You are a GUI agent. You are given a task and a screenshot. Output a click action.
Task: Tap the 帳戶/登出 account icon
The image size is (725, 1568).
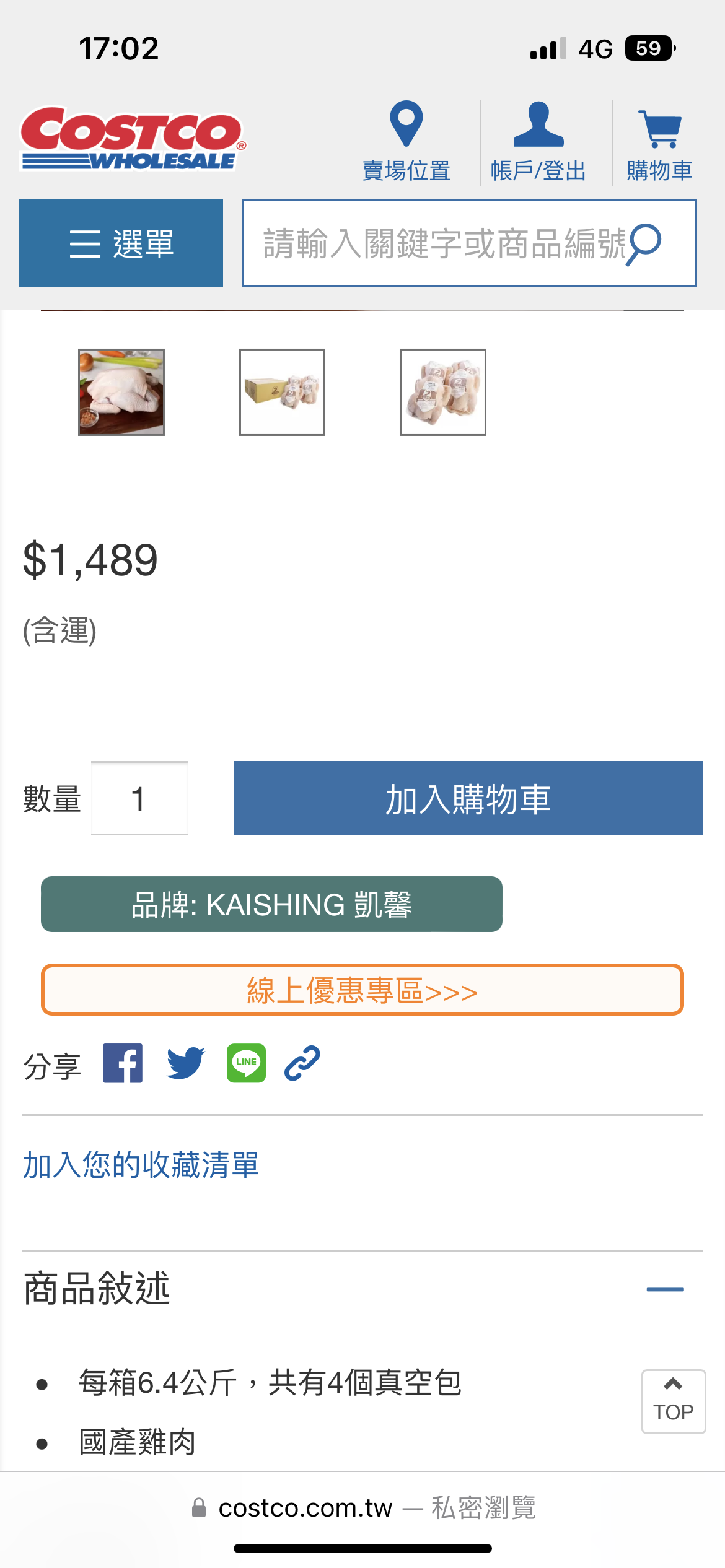(538, 124)
